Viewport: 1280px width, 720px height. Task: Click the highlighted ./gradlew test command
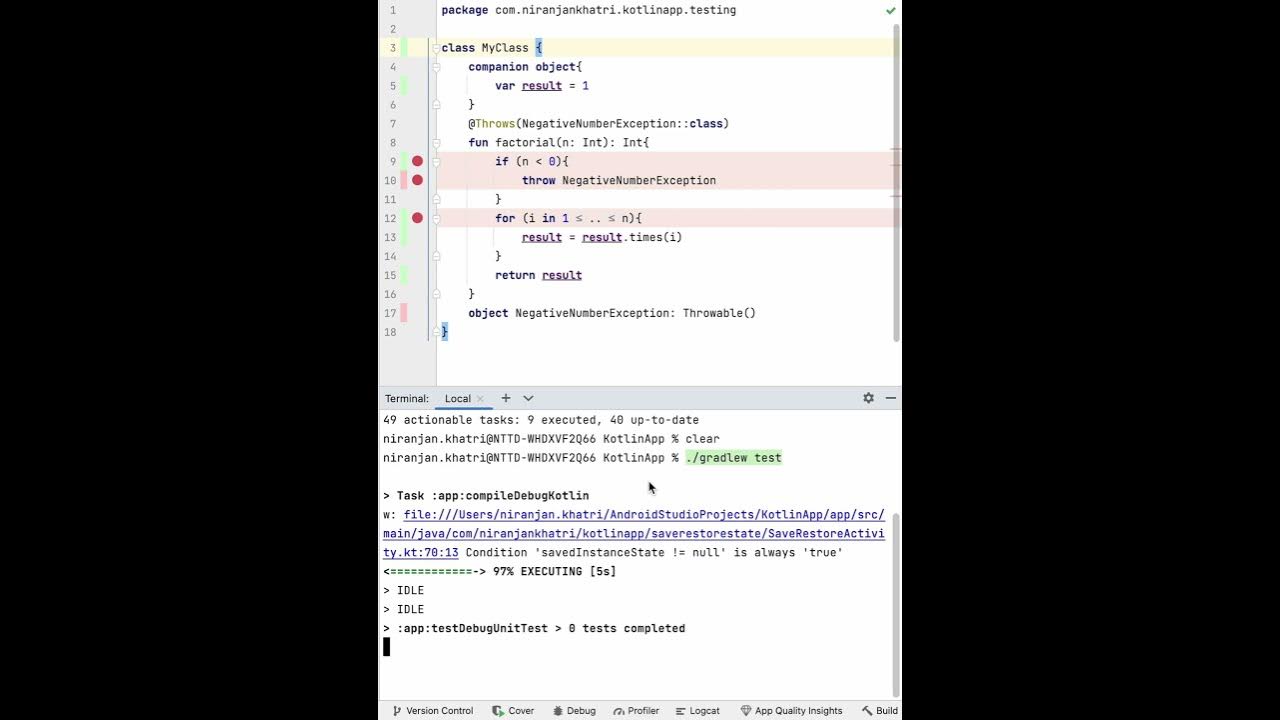[x=733, y=458]
